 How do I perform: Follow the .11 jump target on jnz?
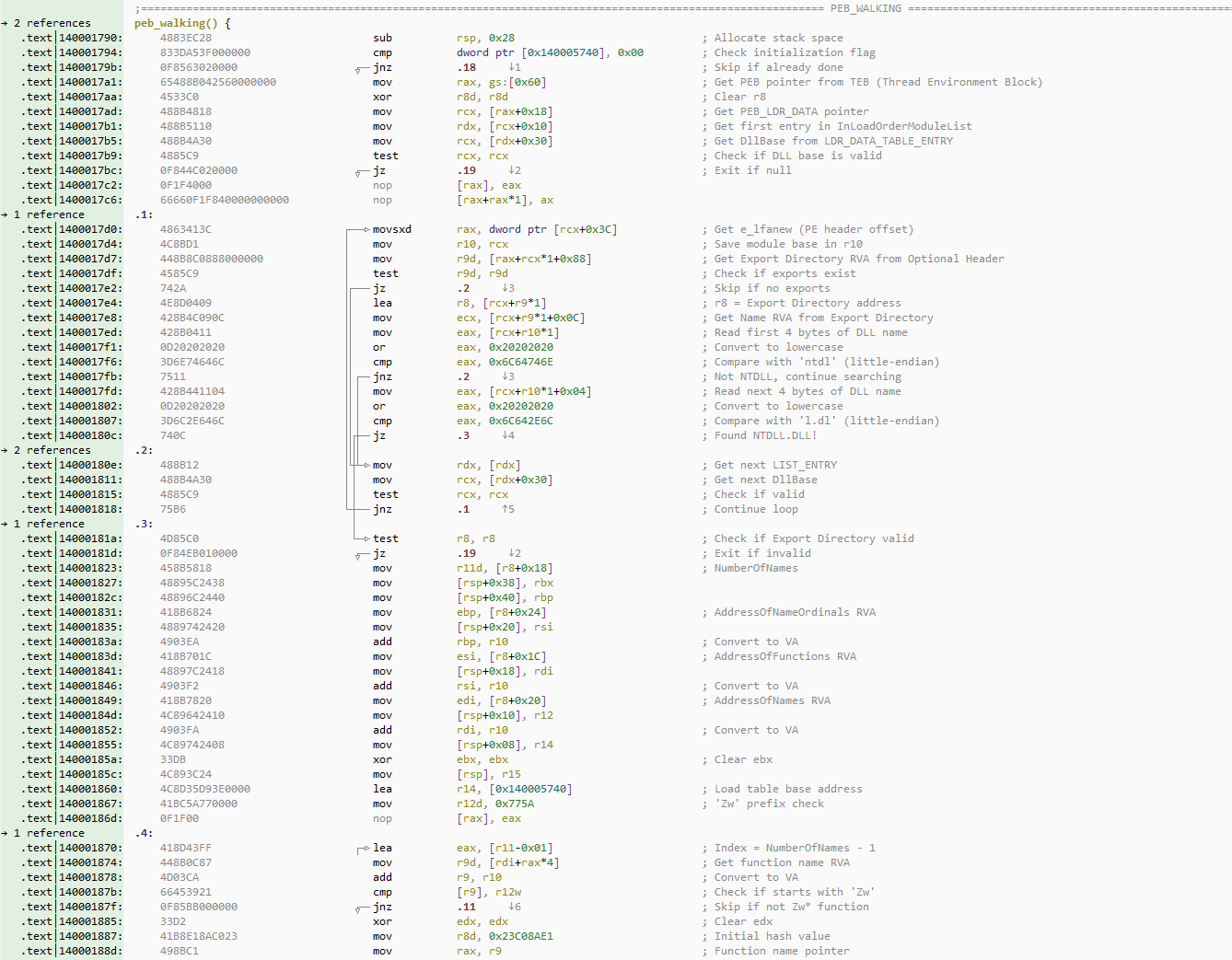[467, 907]
